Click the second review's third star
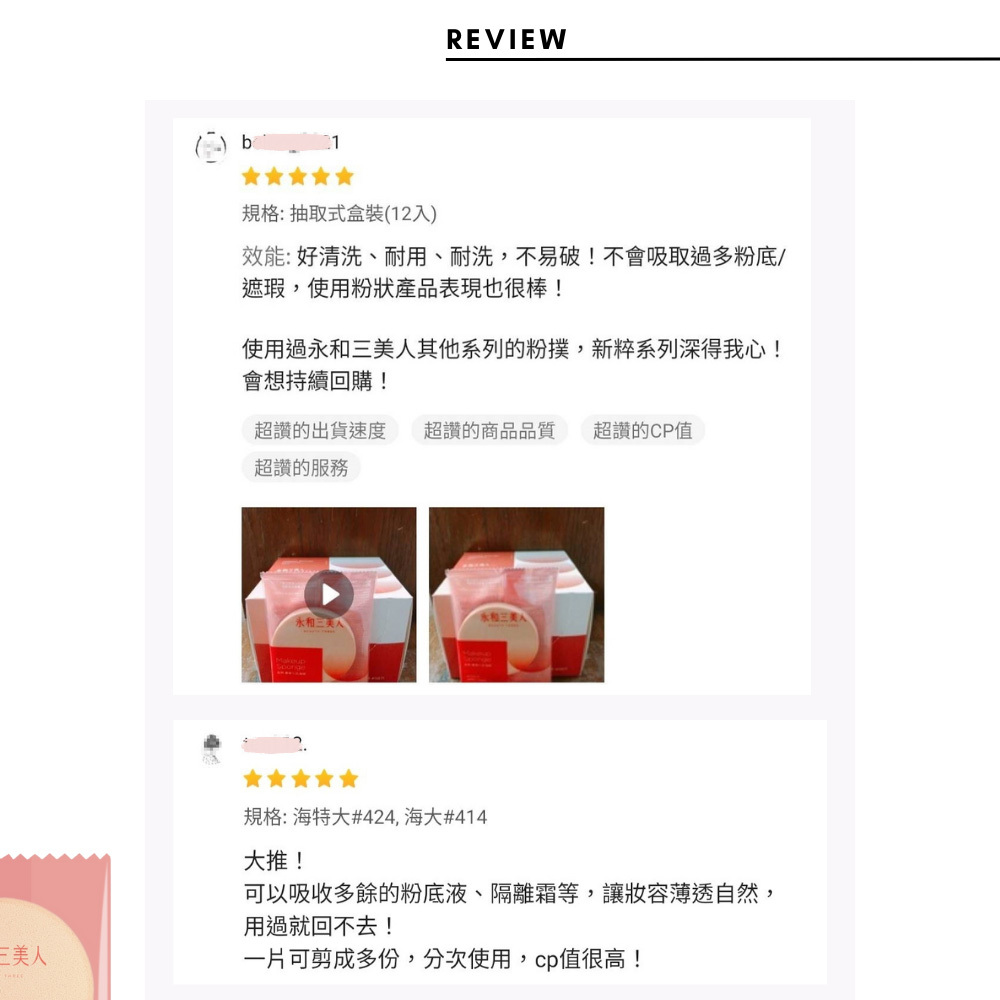 pyautogui.click(x=301, y=779)
